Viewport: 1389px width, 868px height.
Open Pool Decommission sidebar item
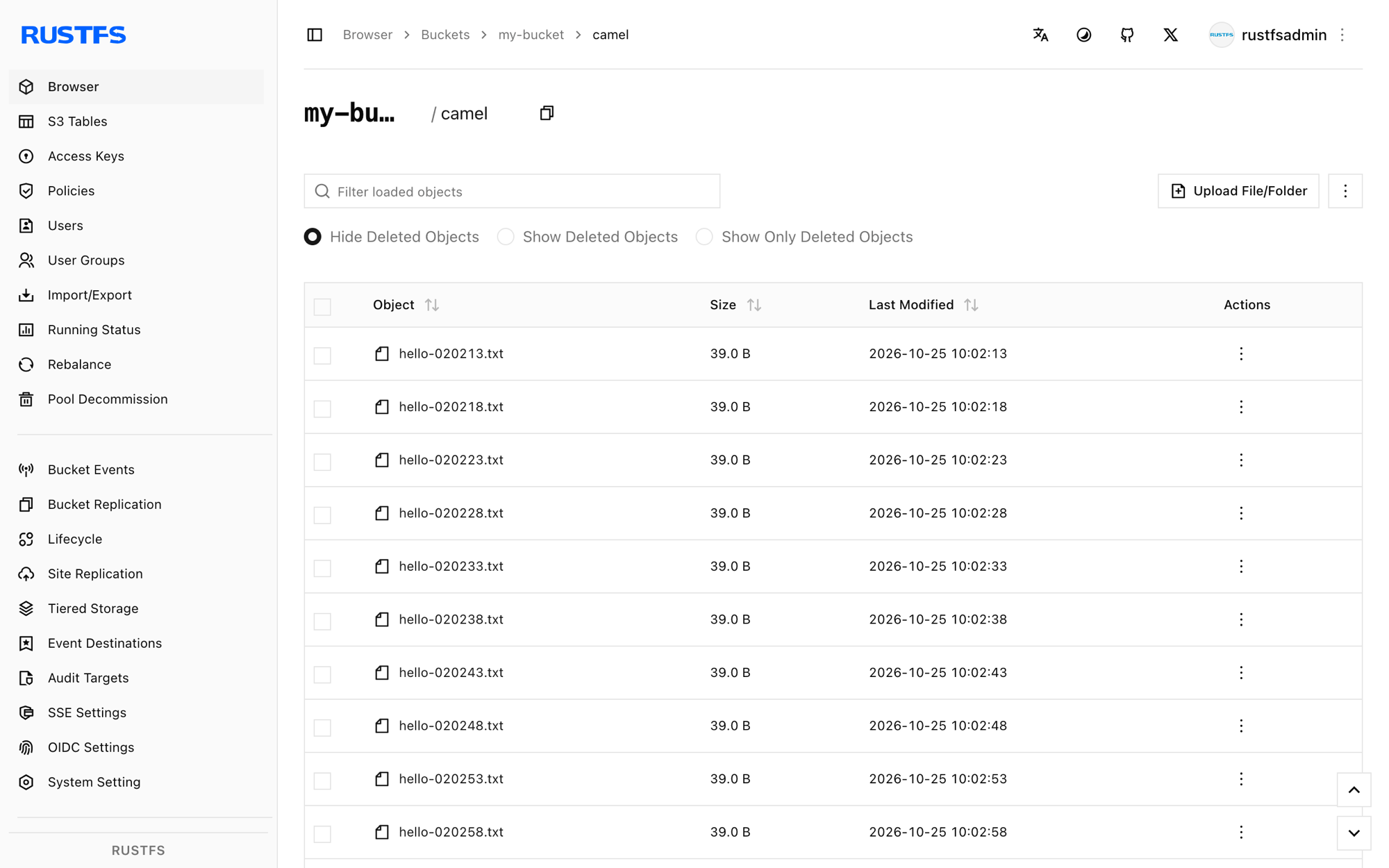click(x=136, y=399)
